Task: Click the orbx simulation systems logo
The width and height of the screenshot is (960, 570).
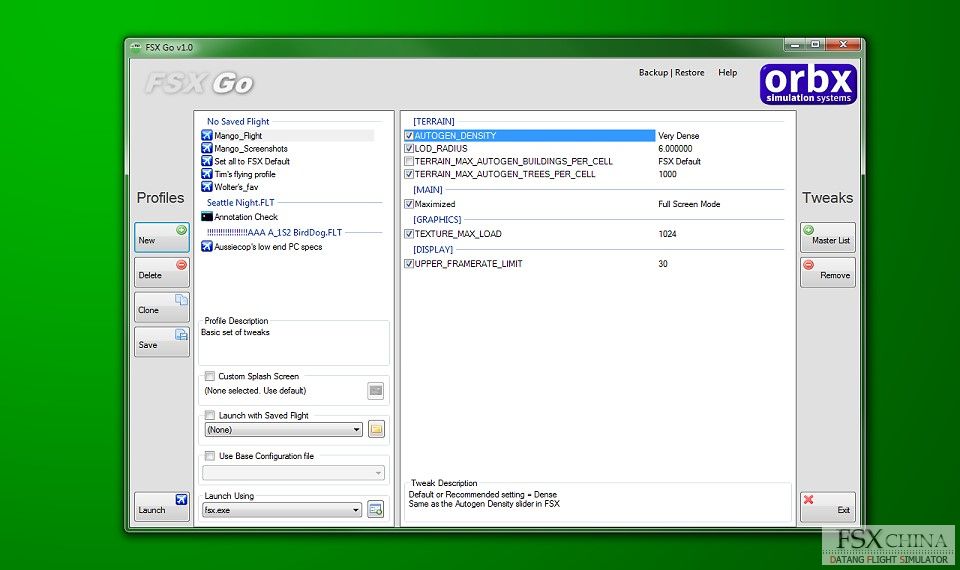Action: (x=808, y=84)
